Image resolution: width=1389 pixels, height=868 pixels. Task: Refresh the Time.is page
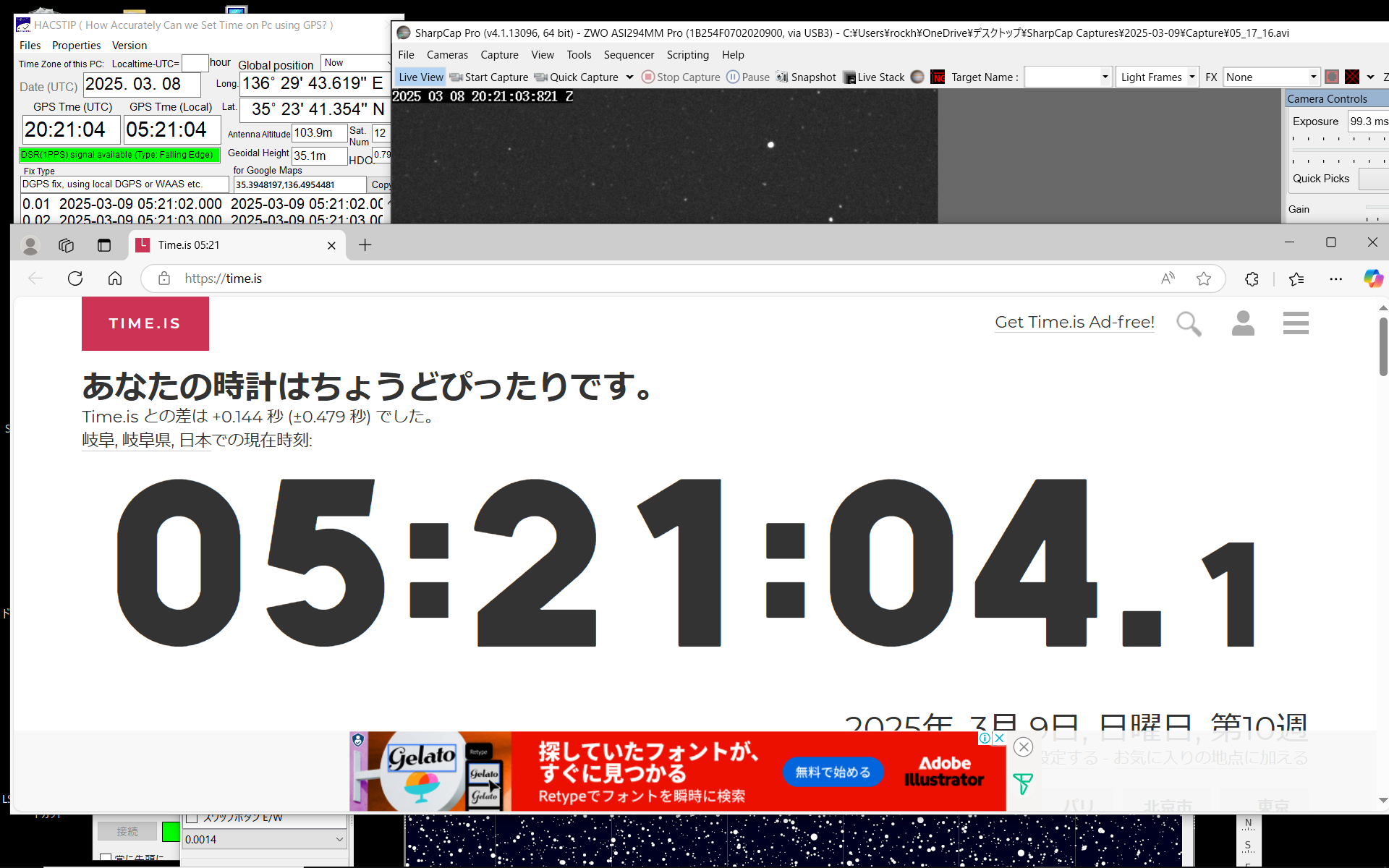click(x=75, y=278)
